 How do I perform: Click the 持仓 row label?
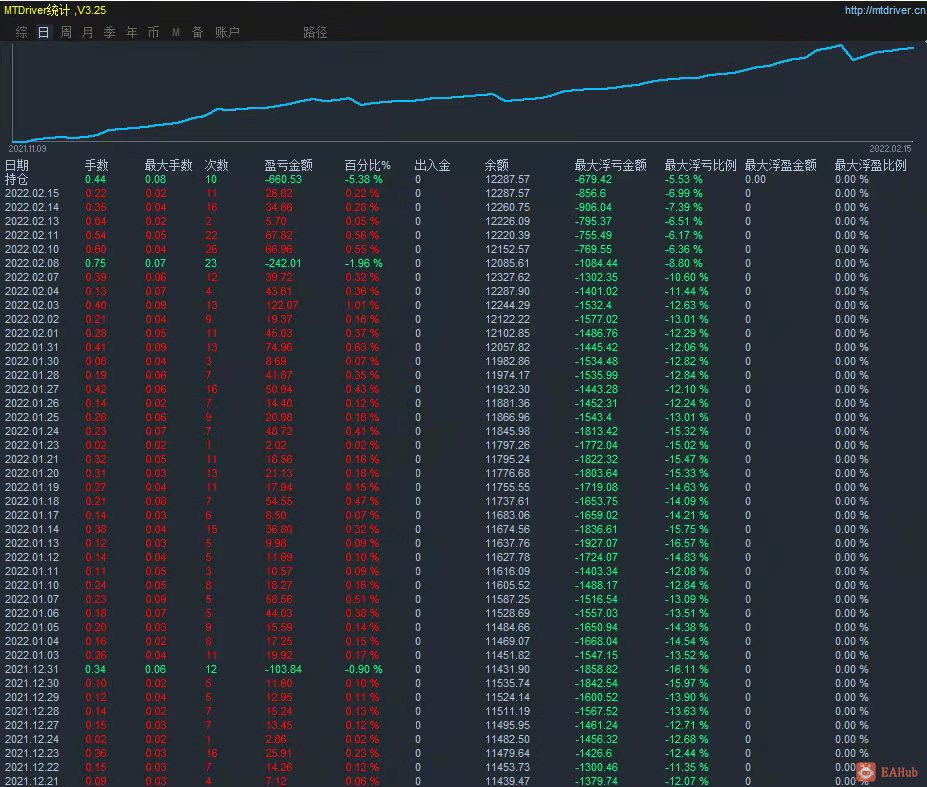[x=17, y=179]
